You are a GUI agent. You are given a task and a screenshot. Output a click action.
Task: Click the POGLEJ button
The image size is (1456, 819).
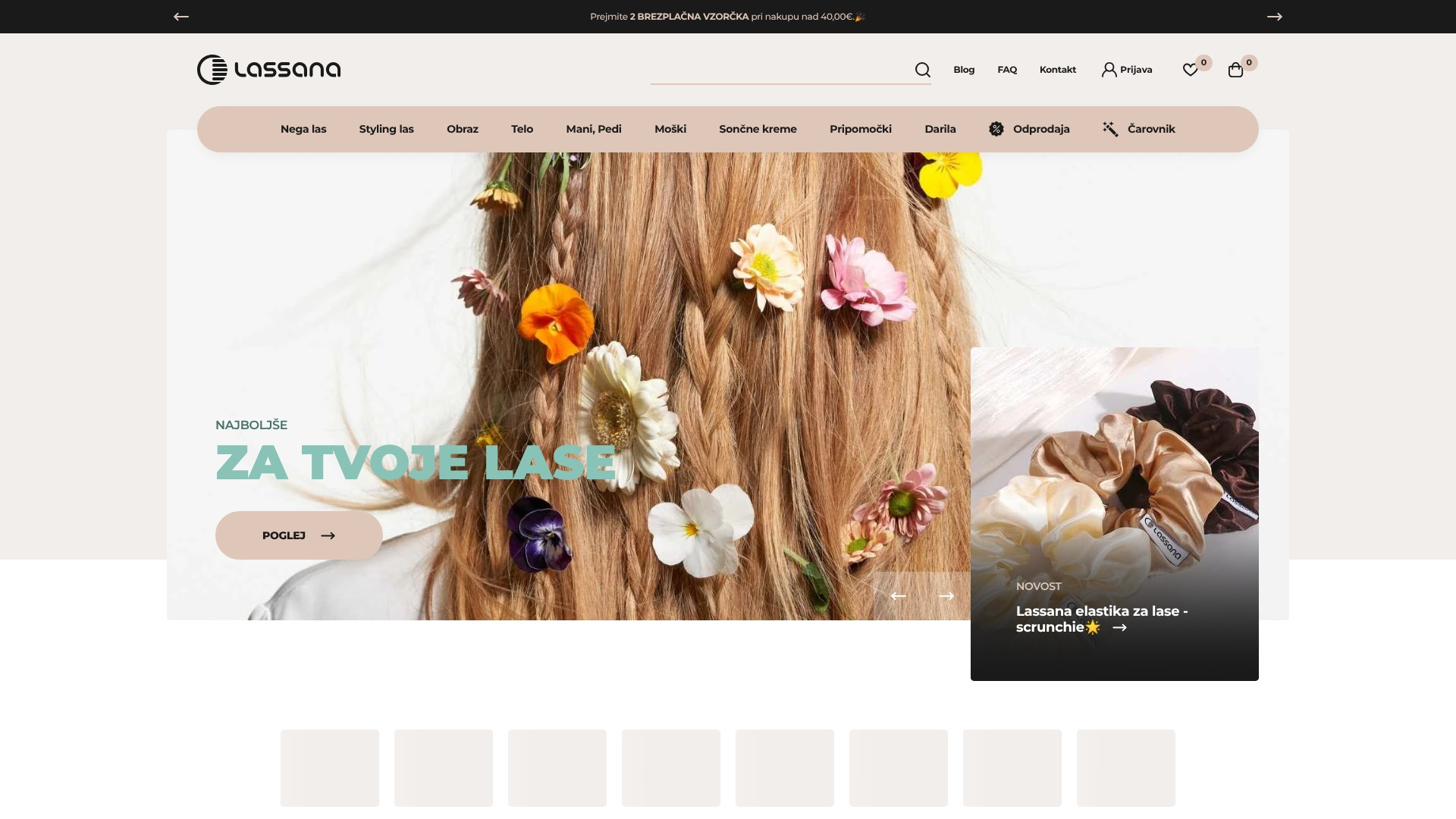299,535
